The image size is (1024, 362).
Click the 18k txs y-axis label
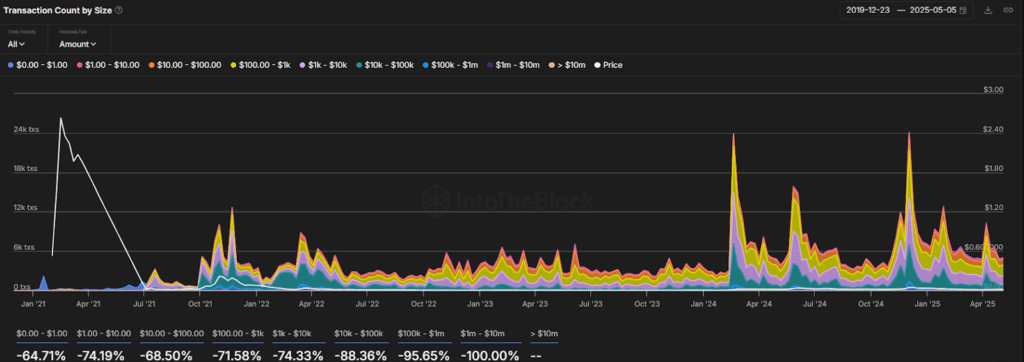(x=26, y=169)
